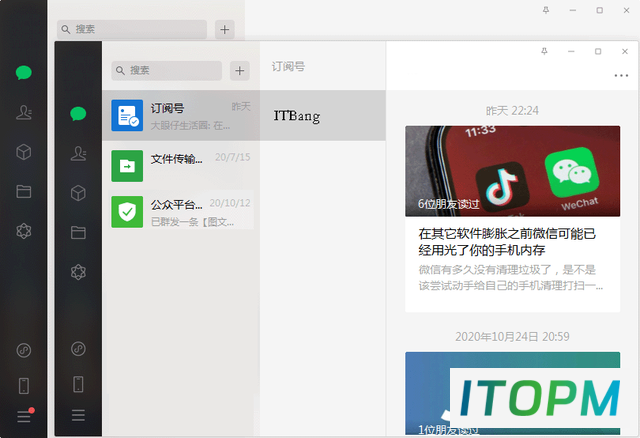Viewport: 640px width, 438px height.
Task: Open Mini Programs icon in front window sidebar
Action: click(x=78, y=349)
